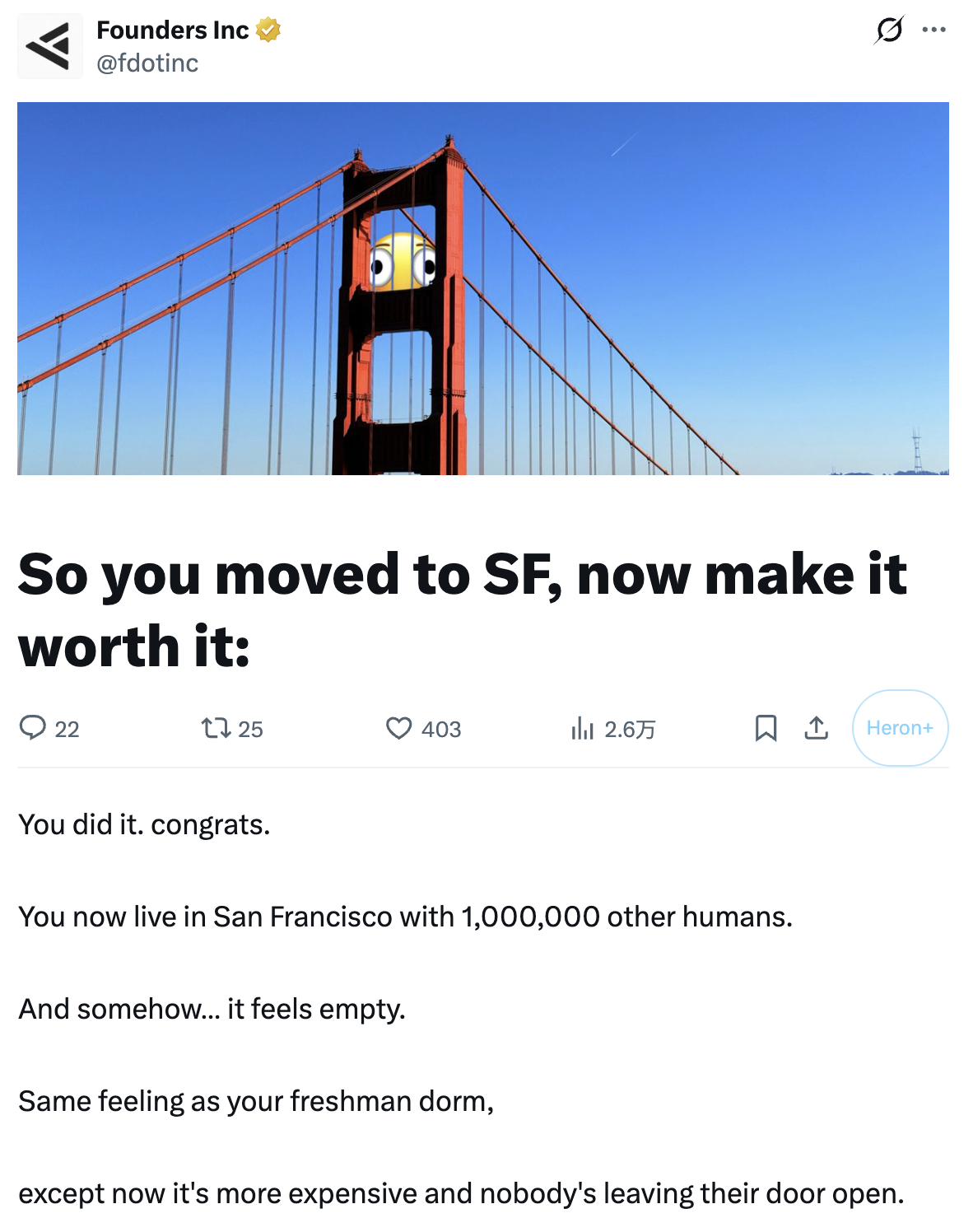
Task: Open the Golden Gate Bridge cover image
Action: point(482,288)
